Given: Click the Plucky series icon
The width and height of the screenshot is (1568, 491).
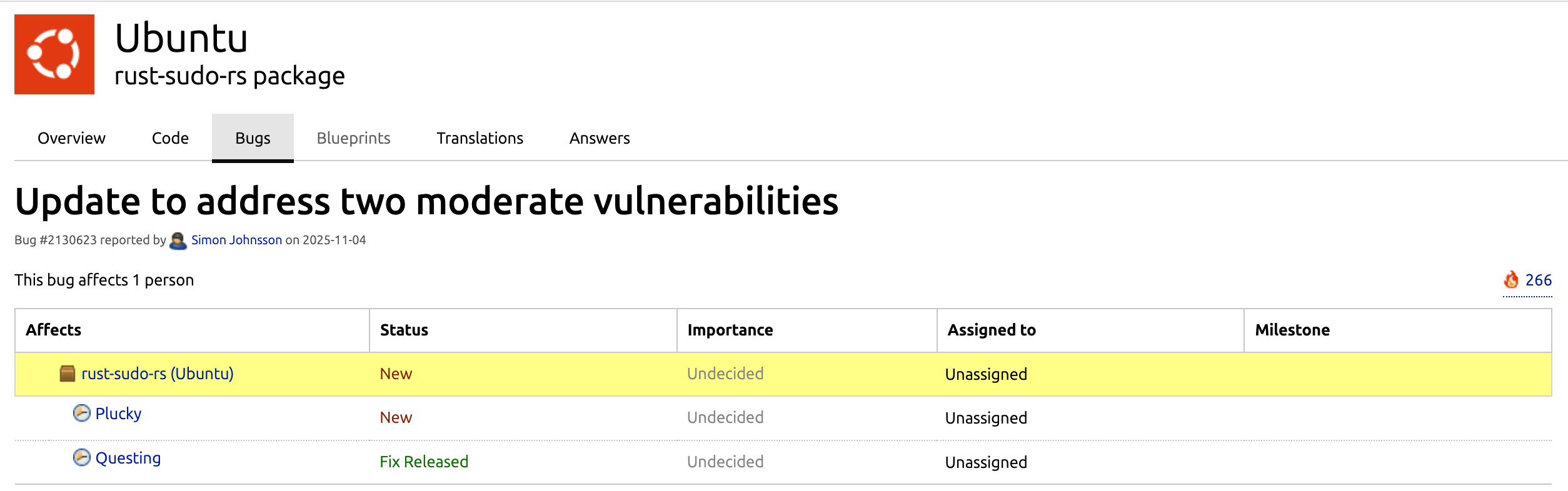Looking at the screenshot, I should point(82,413).
